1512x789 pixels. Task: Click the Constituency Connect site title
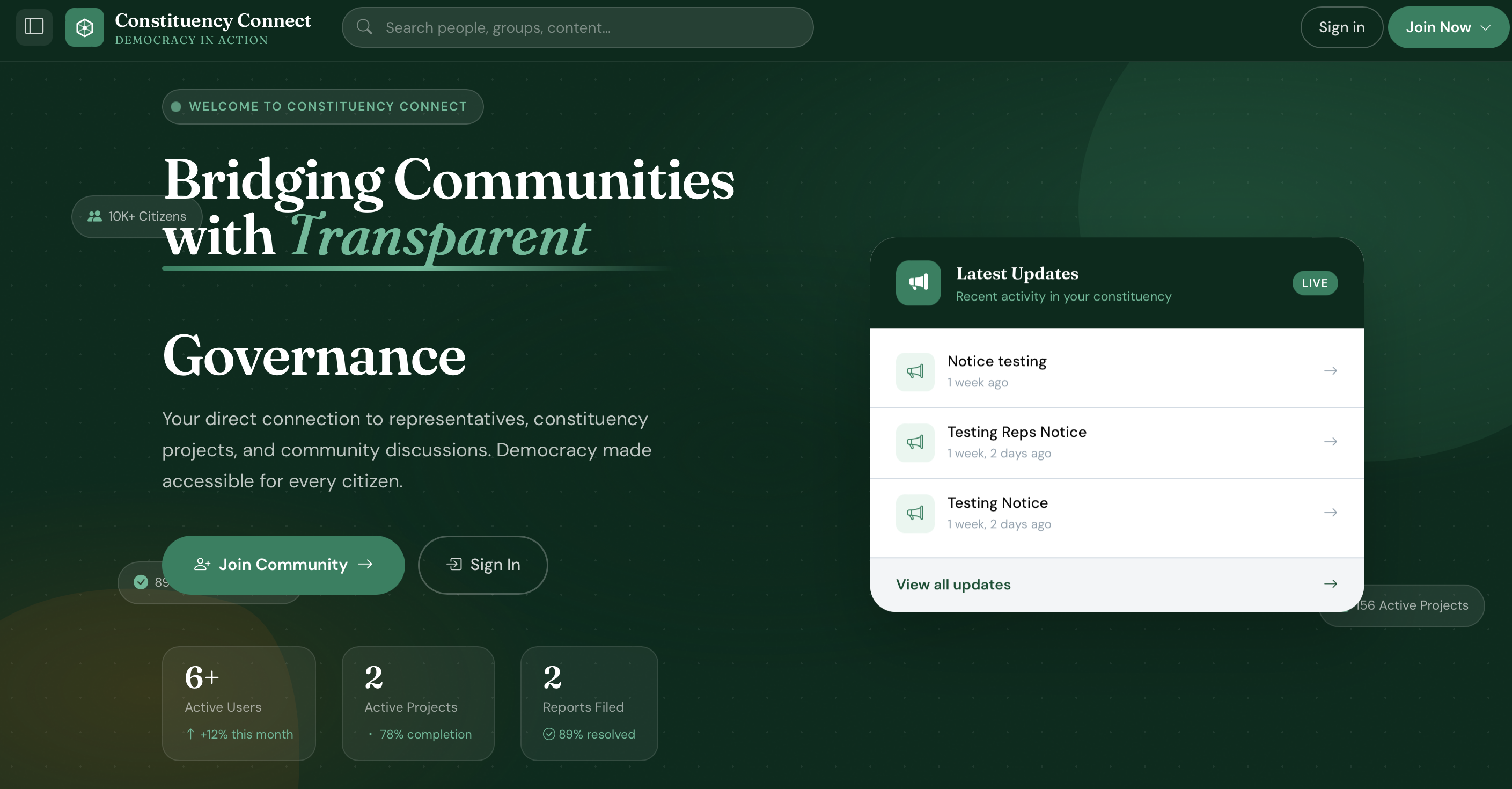[x=212, y=20]
